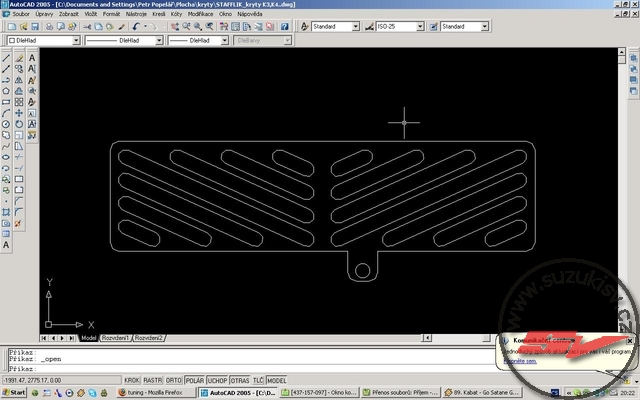Click the link in Komunikační centrum balloon

(x=520, y=361)
